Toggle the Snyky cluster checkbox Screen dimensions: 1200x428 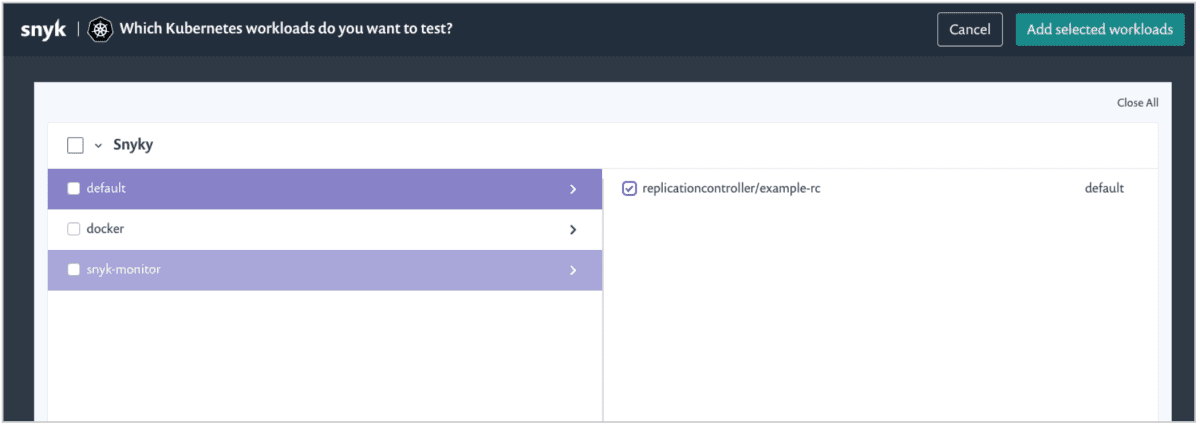75,146
